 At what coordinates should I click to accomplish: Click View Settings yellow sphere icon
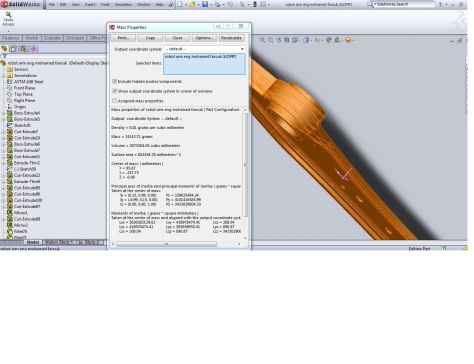click(x=348, y=40)
